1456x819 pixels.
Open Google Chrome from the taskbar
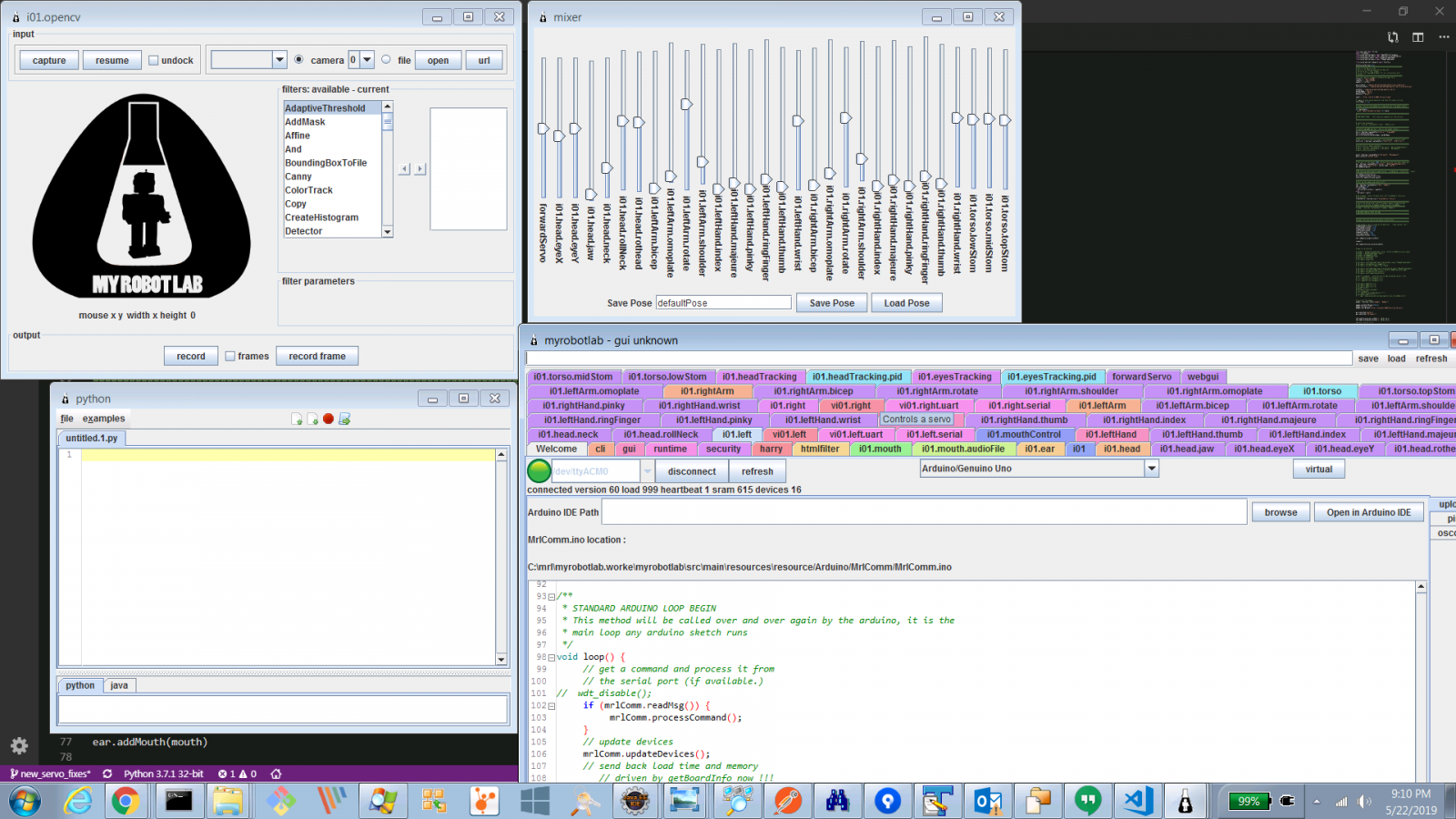[126, 801]
